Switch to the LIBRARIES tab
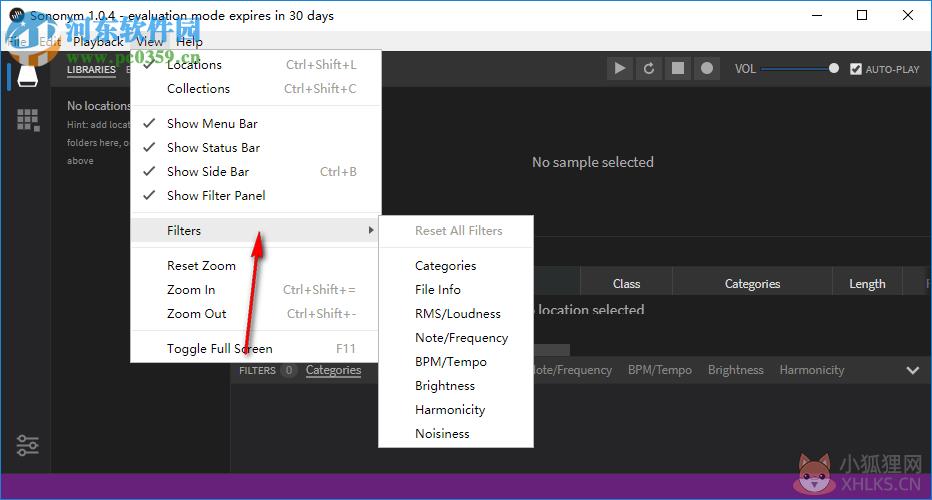 pos(91,70)
